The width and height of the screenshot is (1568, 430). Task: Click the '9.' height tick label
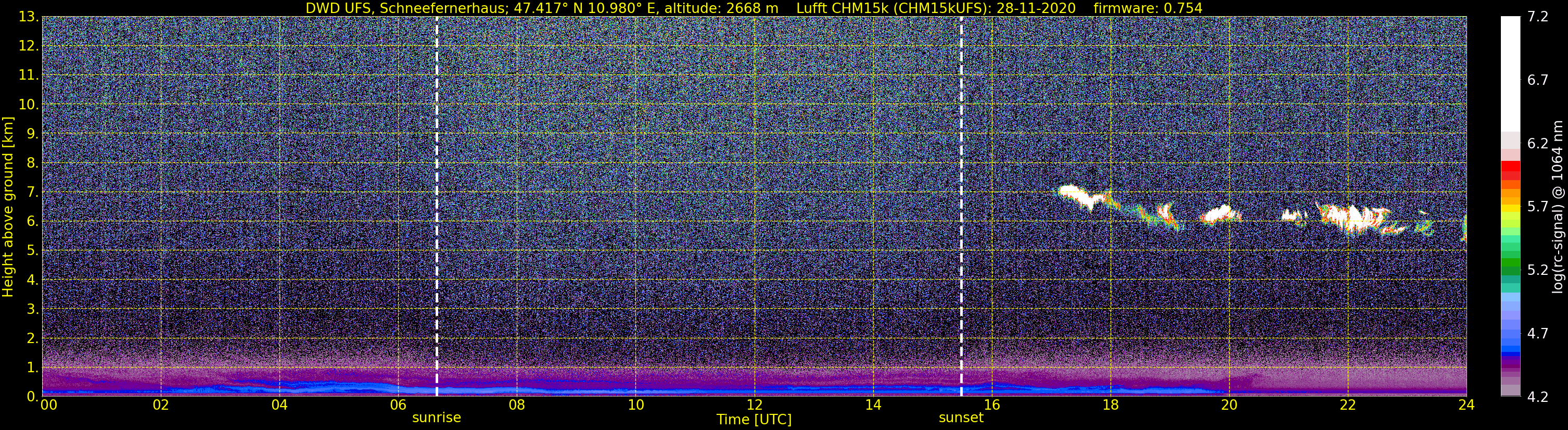coord(33,134)
